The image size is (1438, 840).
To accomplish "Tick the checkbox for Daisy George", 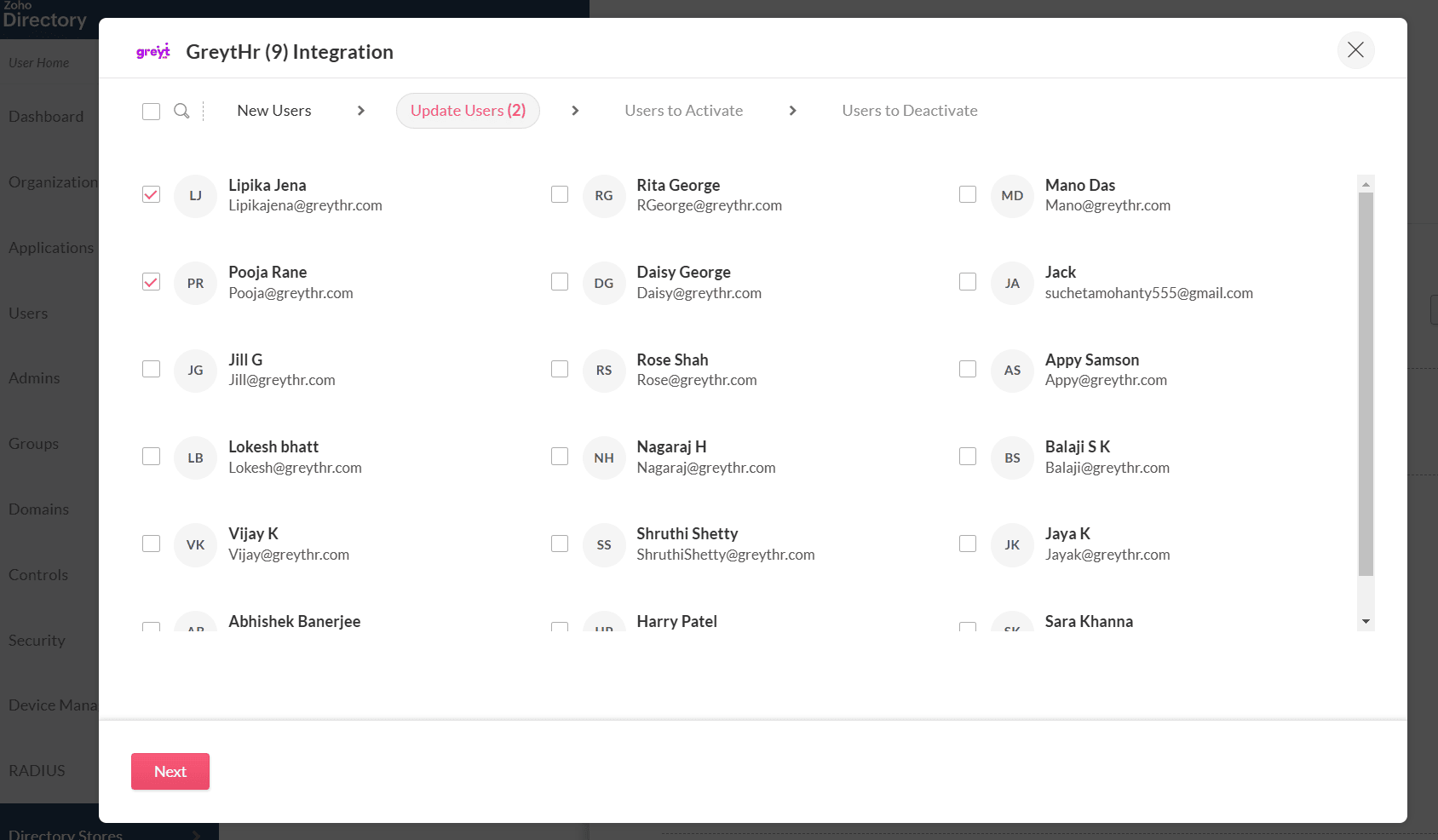I will click(x=560, y=282).
